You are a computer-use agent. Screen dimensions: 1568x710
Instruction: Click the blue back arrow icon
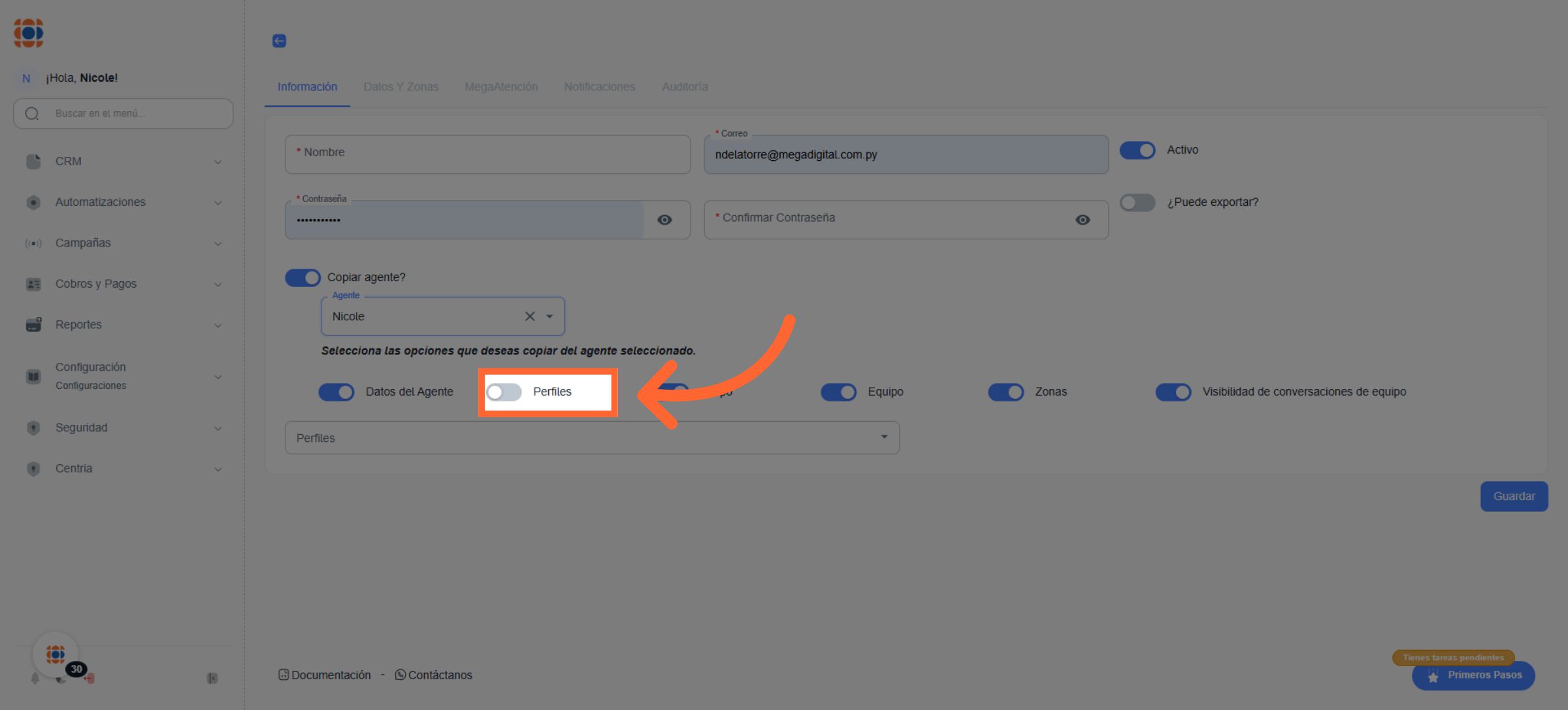pyautogui.click(x=279, y=41)
